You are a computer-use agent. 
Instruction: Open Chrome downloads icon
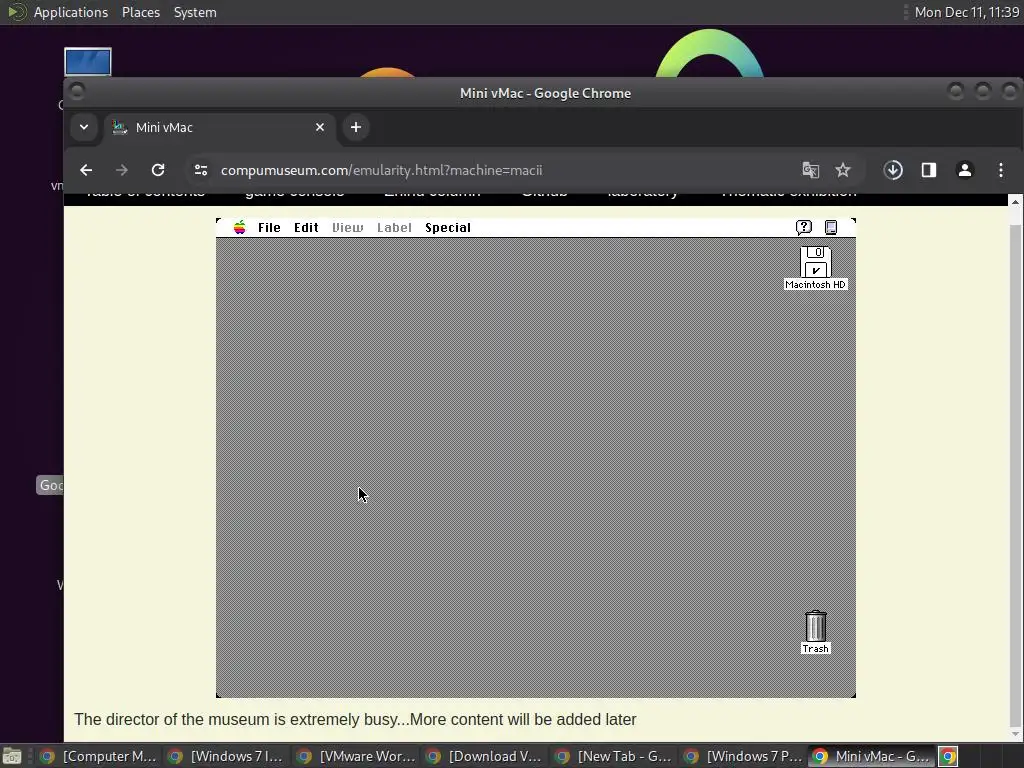[x=893, y=170]
